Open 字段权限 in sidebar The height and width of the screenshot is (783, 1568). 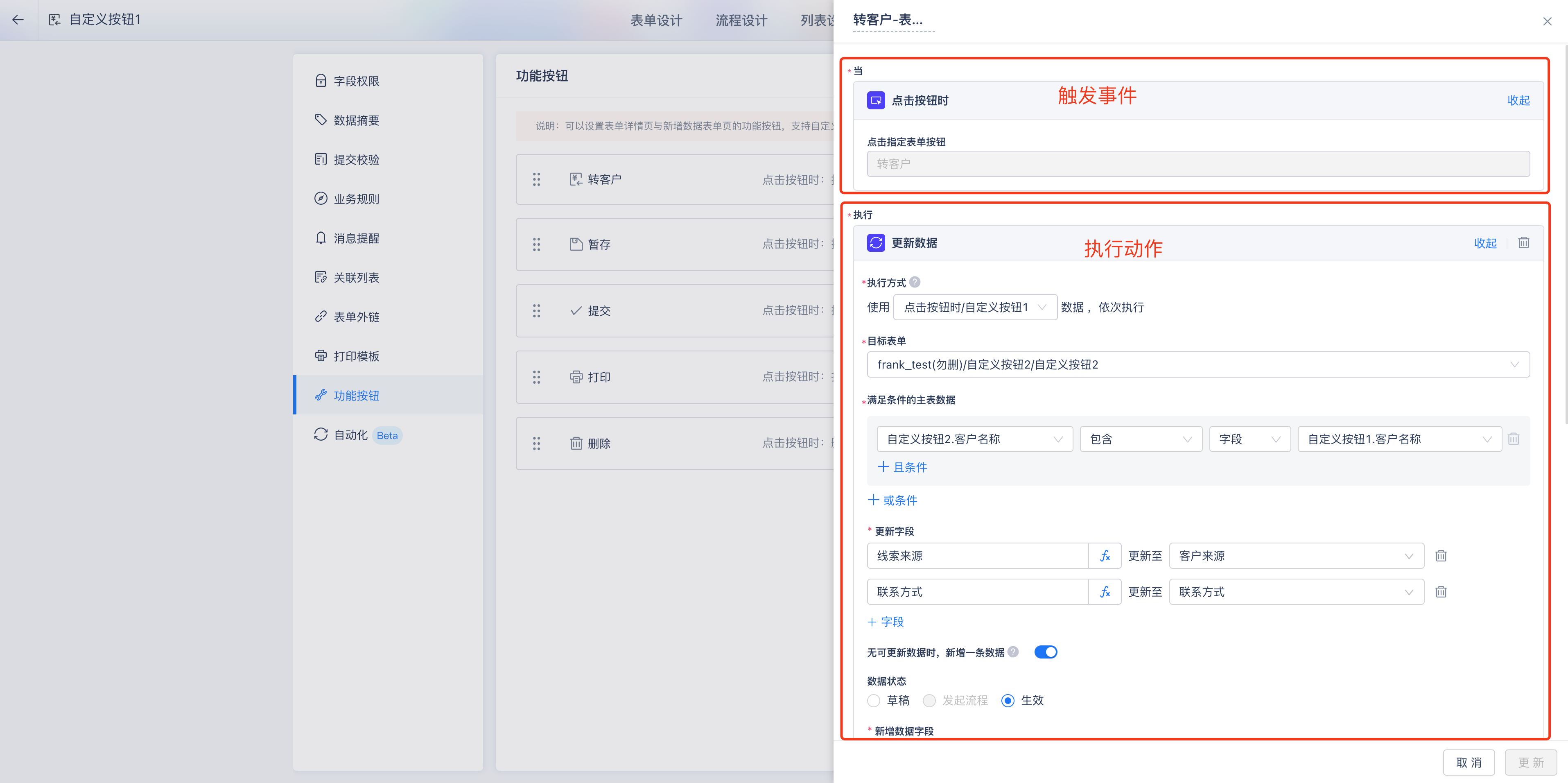pyautogui.click(x=389, y=80)
